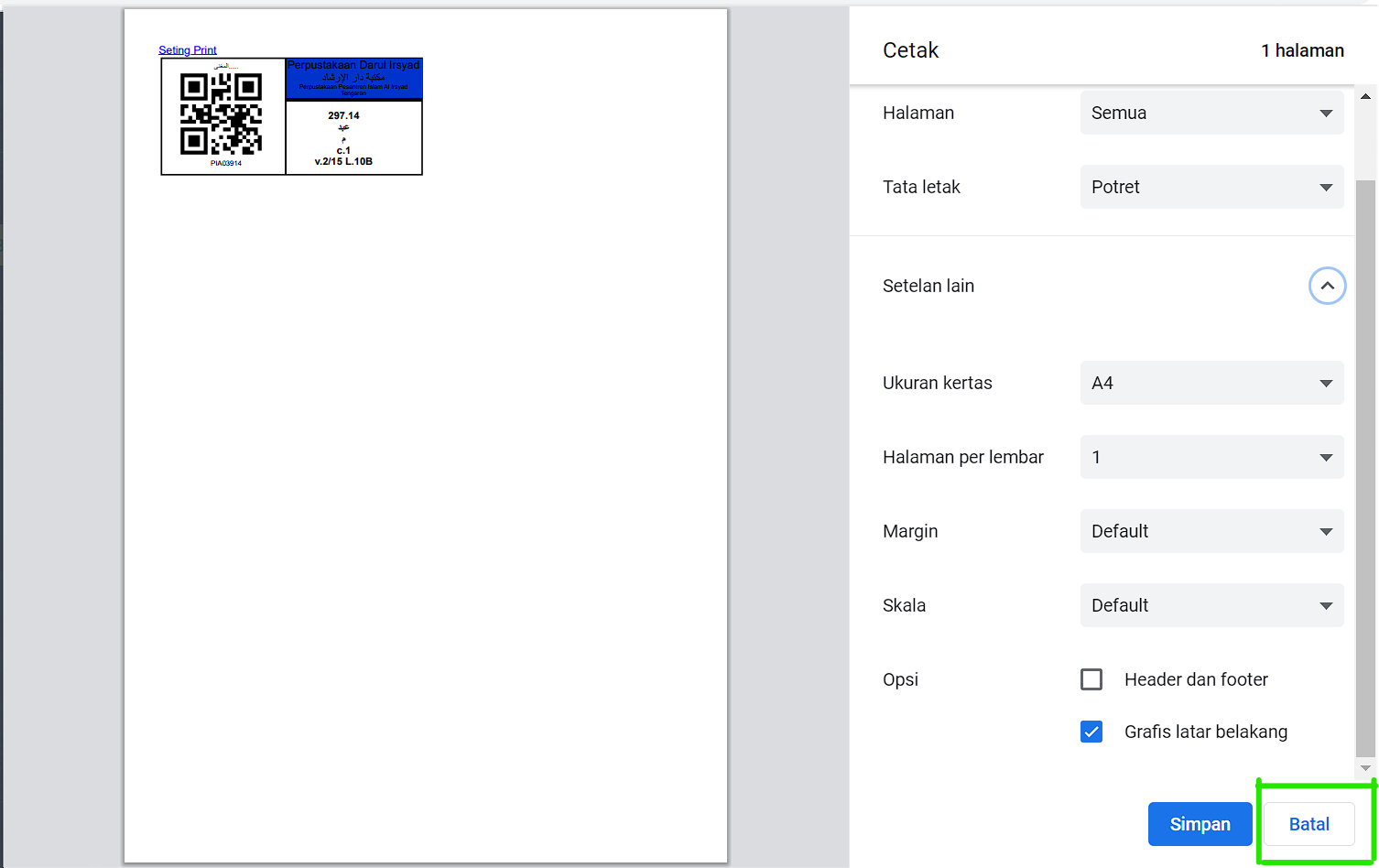The height and width of the screenshot is (868, 1379).
Task: Click the Setelan lain label text
Action: point(928,286)
